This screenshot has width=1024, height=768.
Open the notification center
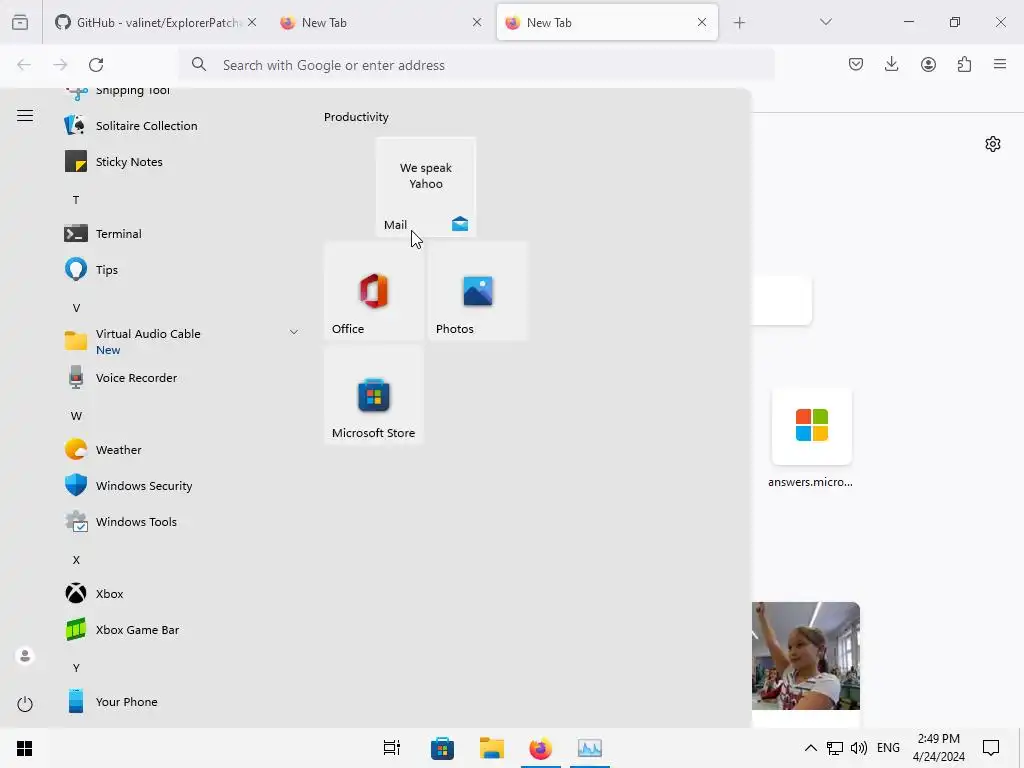[x=991, y=748]
